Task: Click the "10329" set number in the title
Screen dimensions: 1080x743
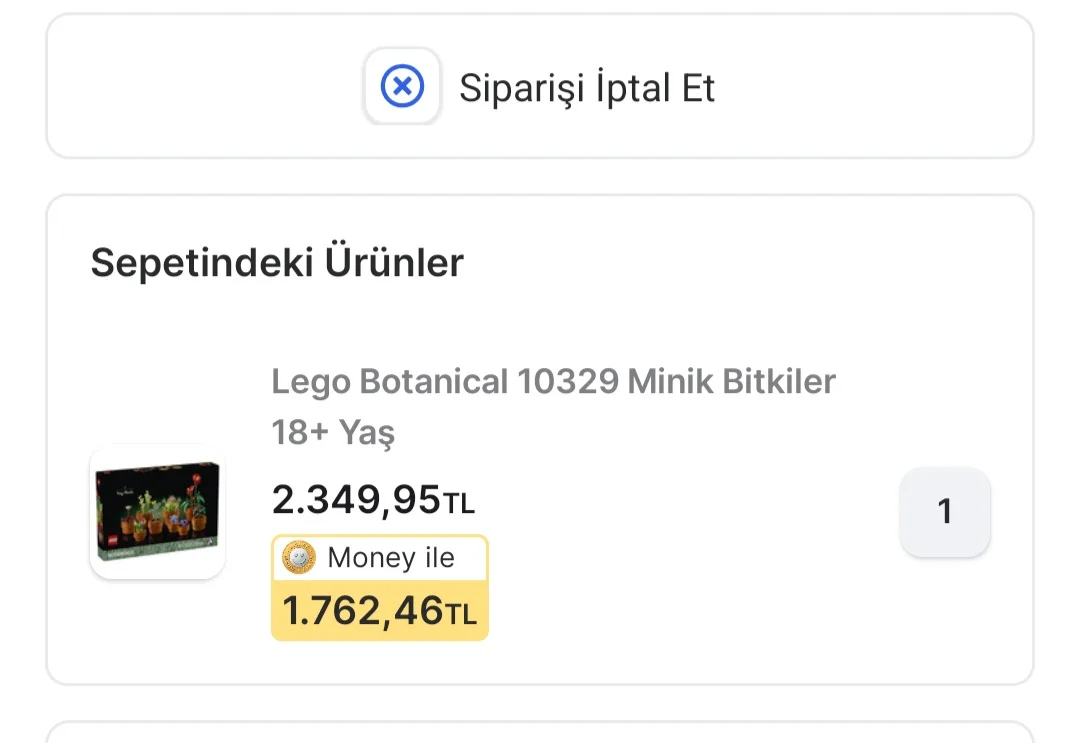Action: click(568, 381)
